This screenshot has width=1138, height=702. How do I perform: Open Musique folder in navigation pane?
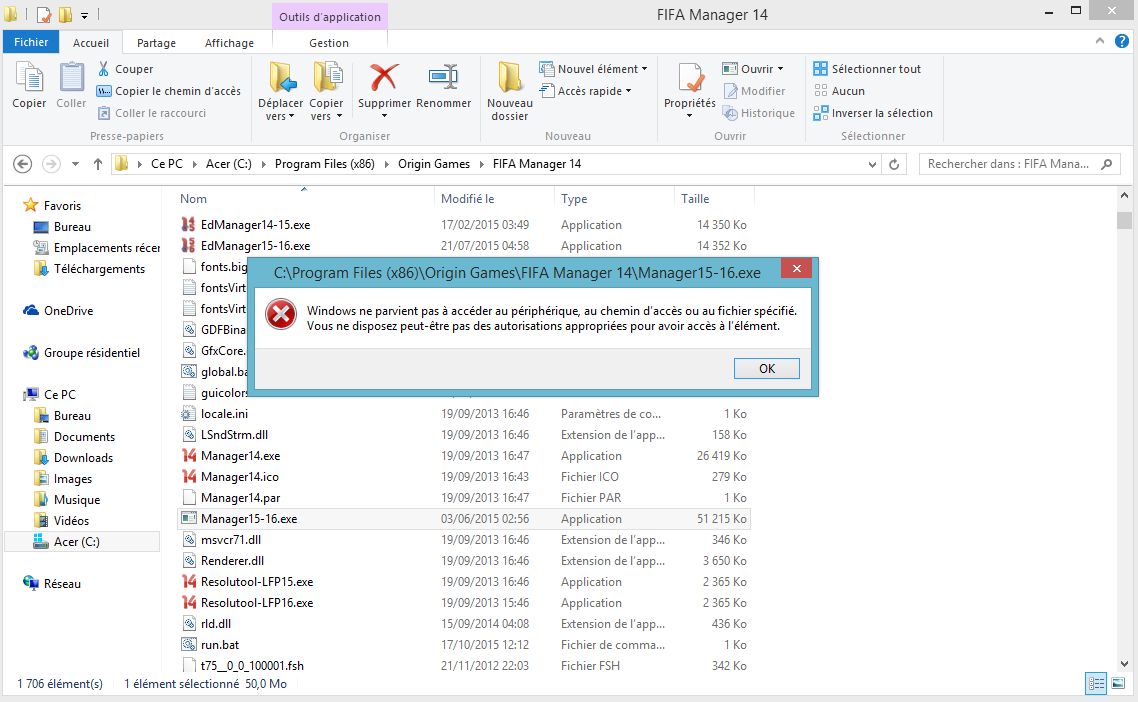click(x=76, y=500)
